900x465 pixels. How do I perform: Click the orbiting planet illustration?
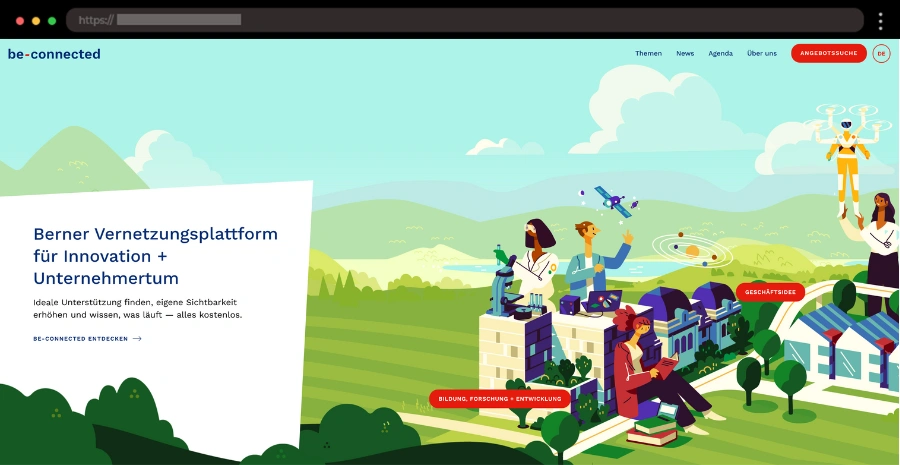690,249
